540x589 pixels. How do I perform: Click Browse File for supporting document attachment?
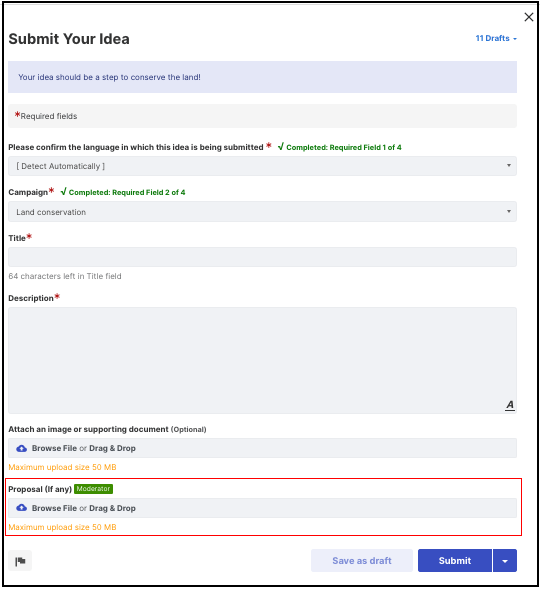point(54,448)
